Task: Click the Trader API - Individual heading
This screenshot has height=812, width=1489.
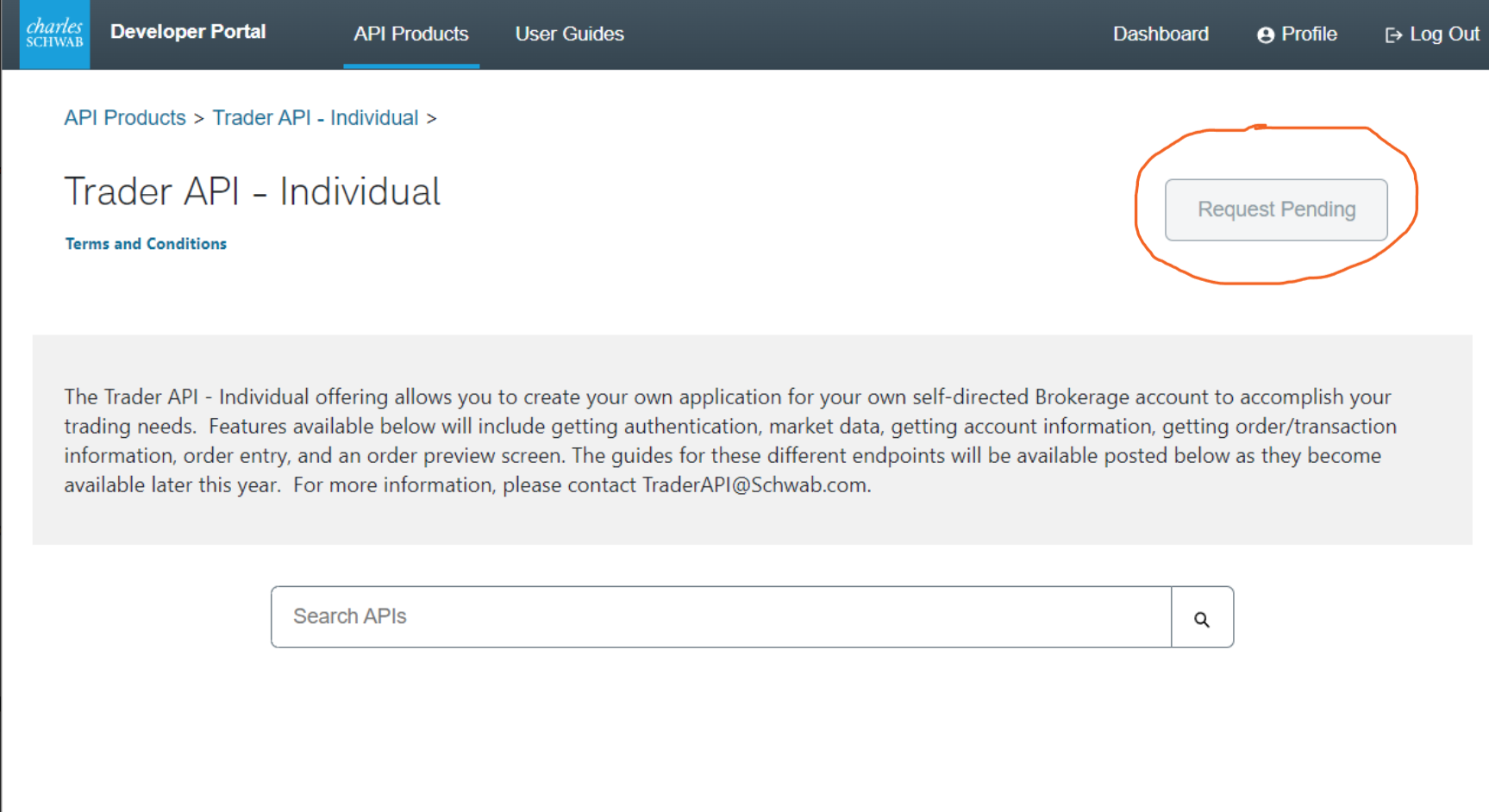Action: (x=253, y=191)
